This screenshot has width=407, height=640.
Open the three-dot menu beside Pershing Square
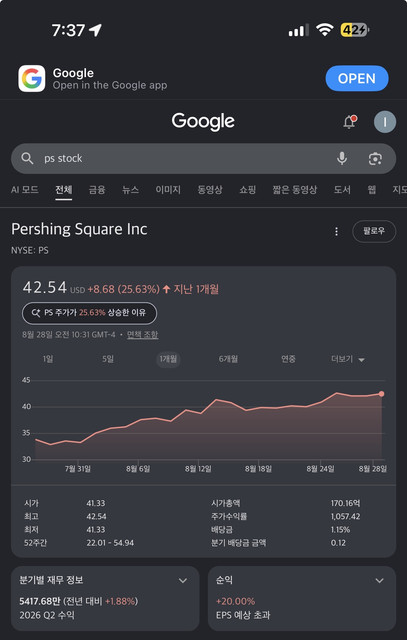tap(336, 231)
